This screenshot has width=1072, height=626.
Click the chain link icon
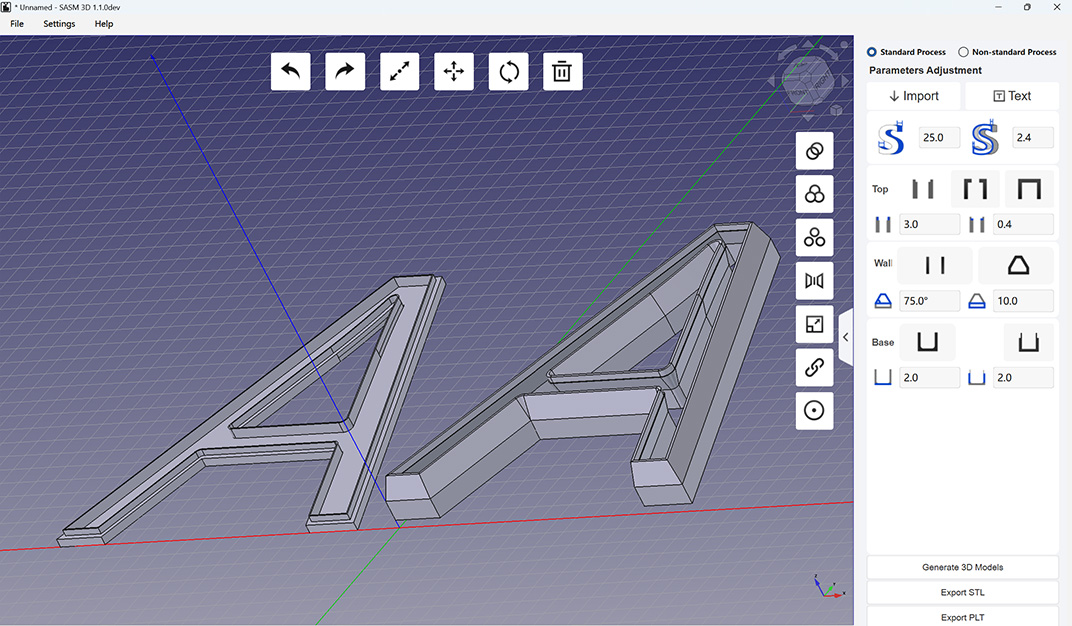[814, 368]
